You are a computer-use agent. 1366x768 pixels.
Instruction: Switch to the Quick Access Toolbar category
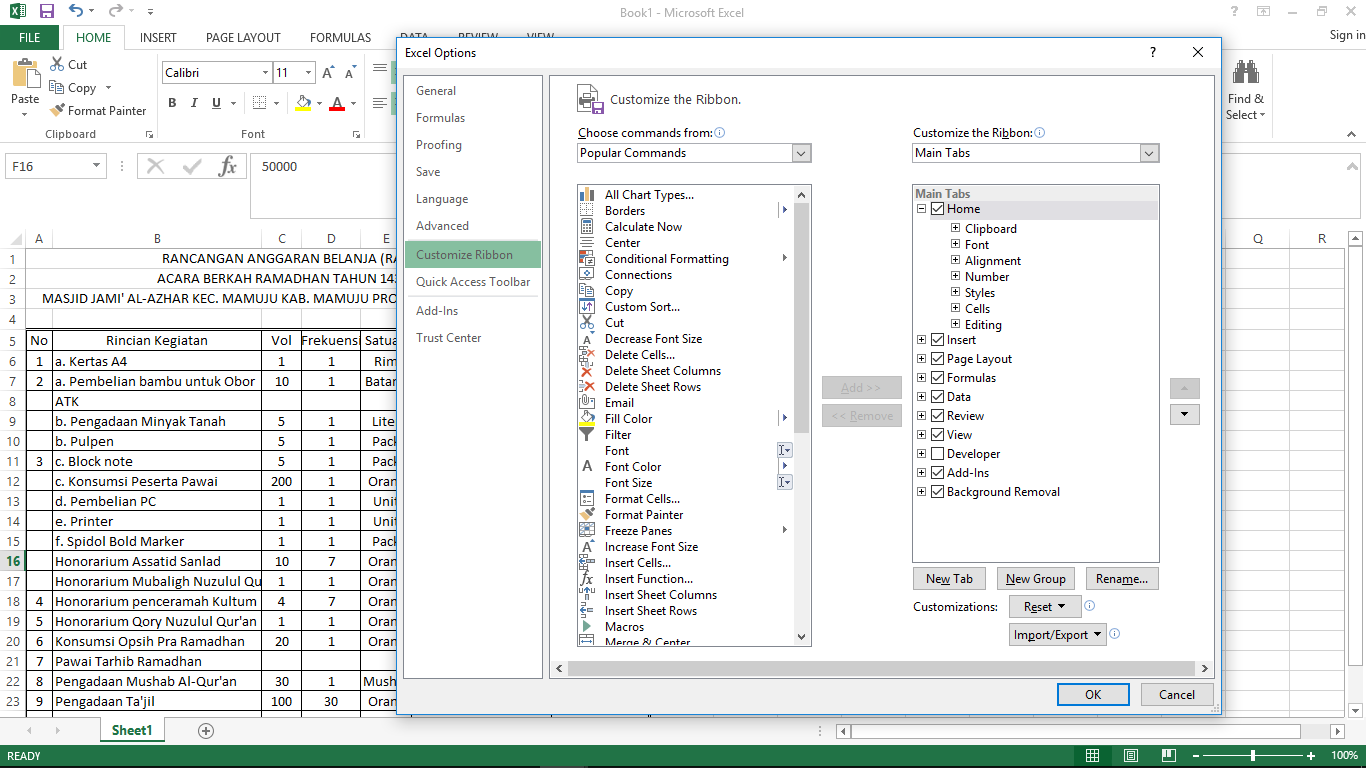[471, 281]
